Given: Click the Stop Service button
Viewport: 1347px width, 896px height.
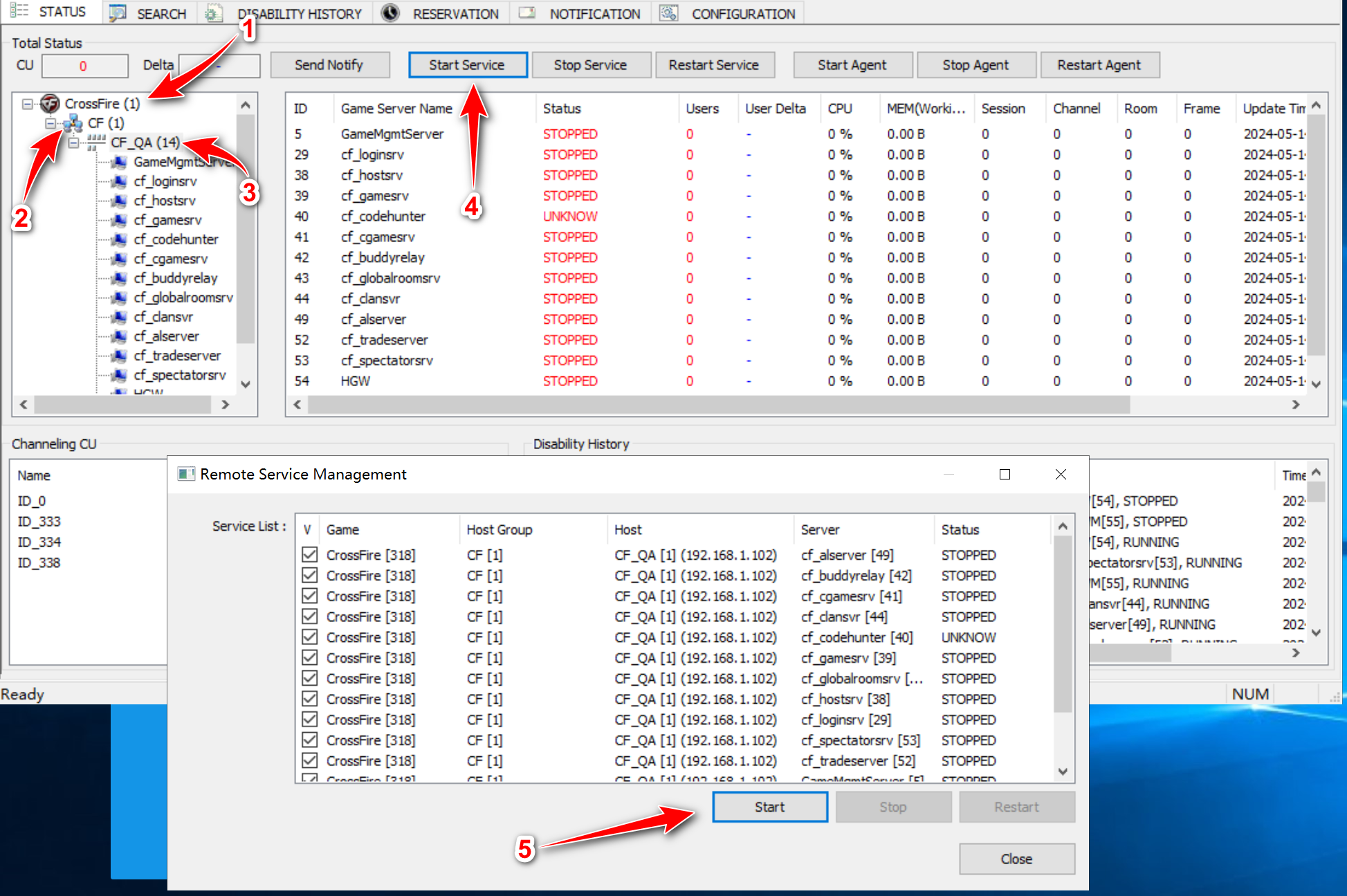Looking at the screenshot, I should [x=591, y=65].
